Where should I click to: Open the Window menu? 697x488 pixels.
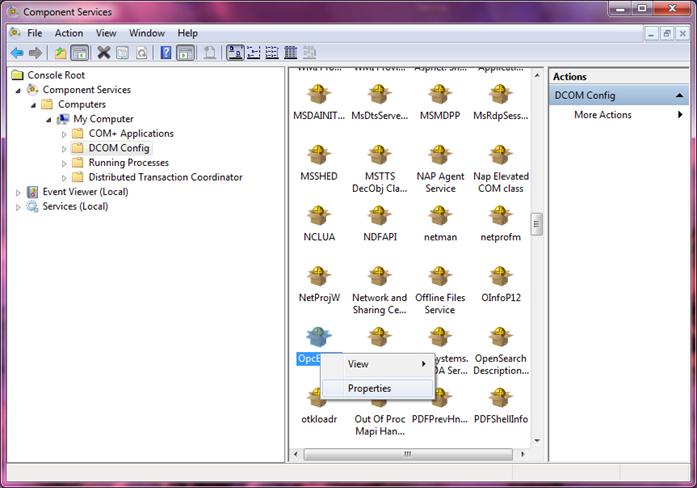[147, 33]
